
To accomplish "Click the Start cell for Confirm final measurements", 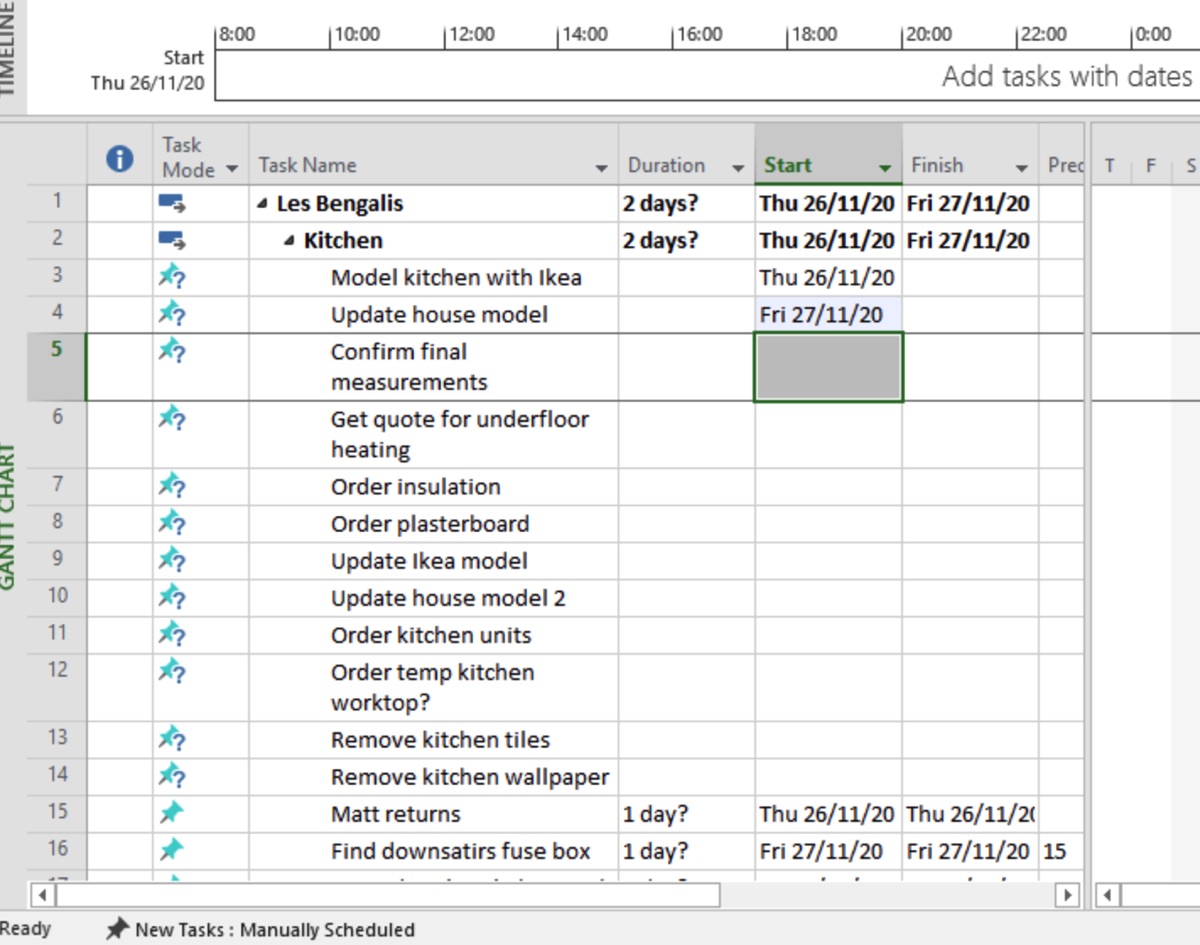I will [x=828, y=367].
